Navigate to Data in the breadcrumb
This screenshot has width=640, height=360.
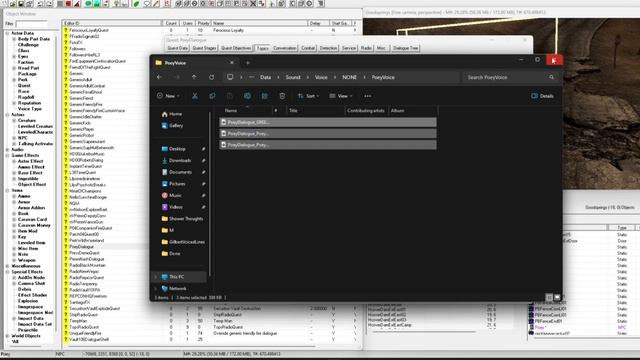click(265, 77)
